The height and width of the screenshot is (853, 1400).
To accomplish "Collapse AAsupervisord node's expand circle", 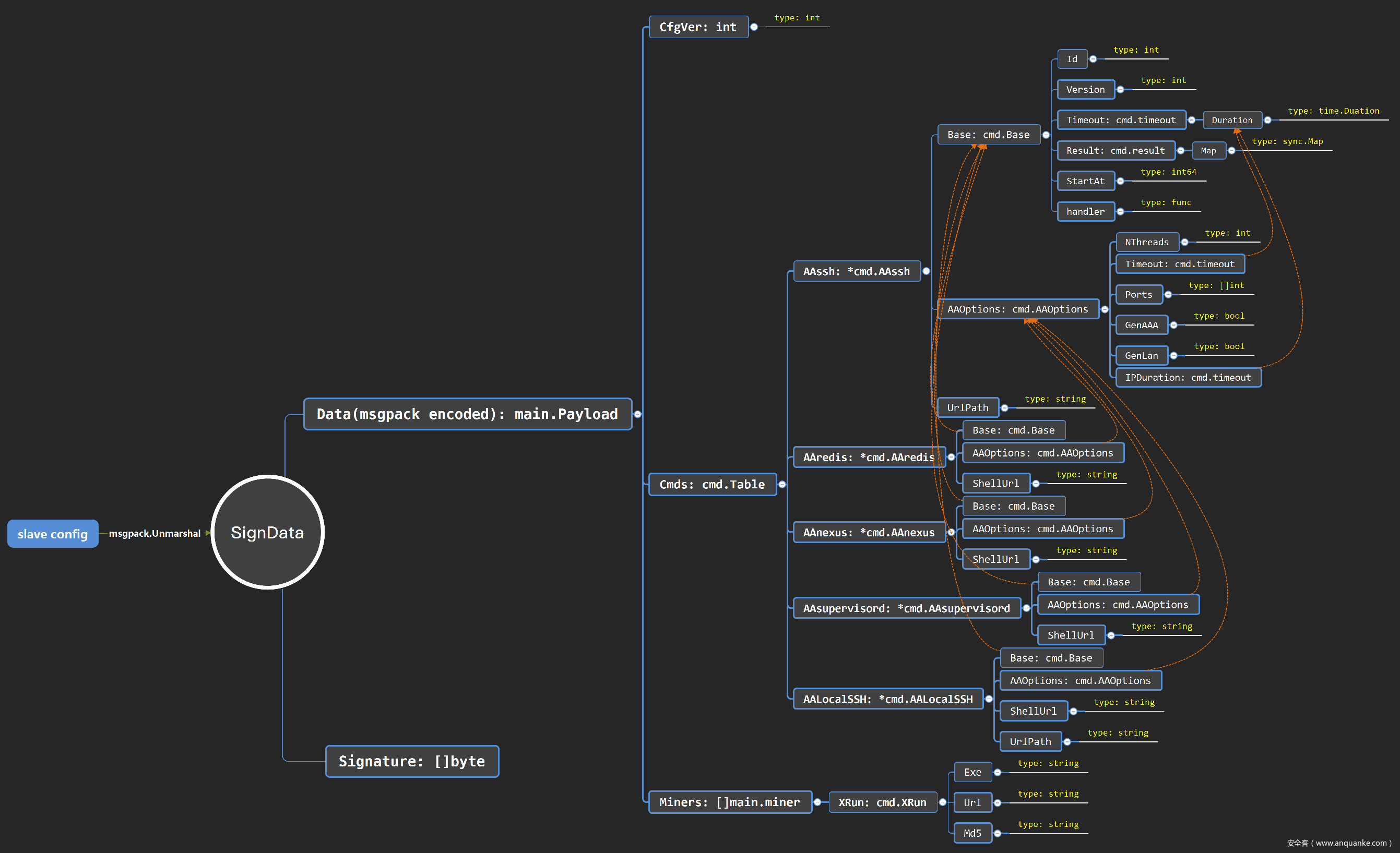I will pyautogui.click(x=1026, y=608).
